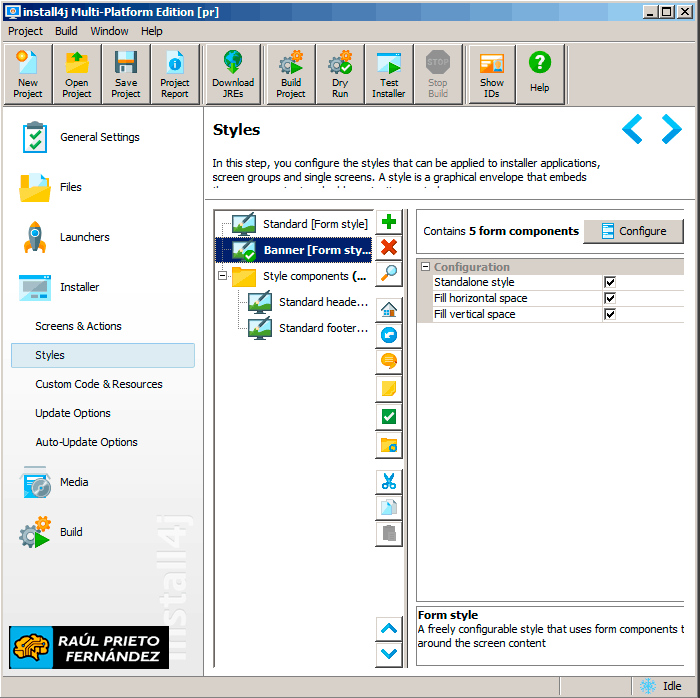Image resolution: width=700 pixels, height=698 pixels.
Task: Open the Build menu
Action: tap(66, 31)
